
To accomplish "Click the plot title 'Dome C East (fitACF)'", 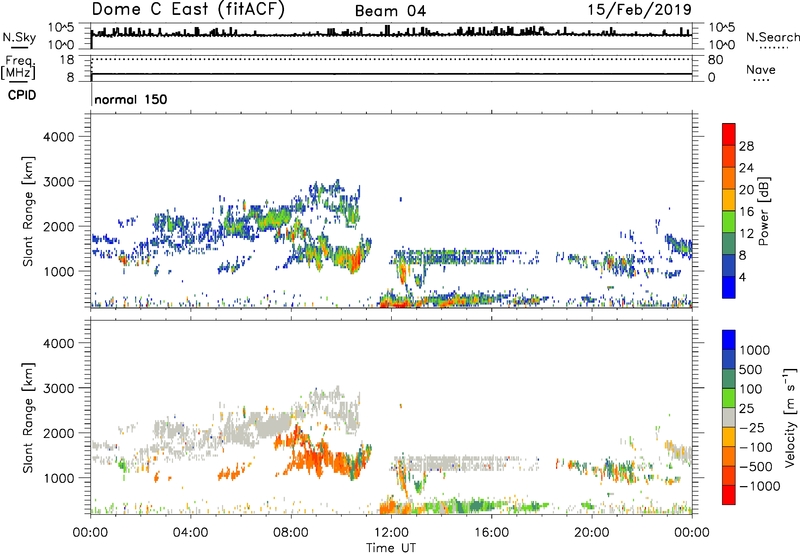I will pos(188,10).
